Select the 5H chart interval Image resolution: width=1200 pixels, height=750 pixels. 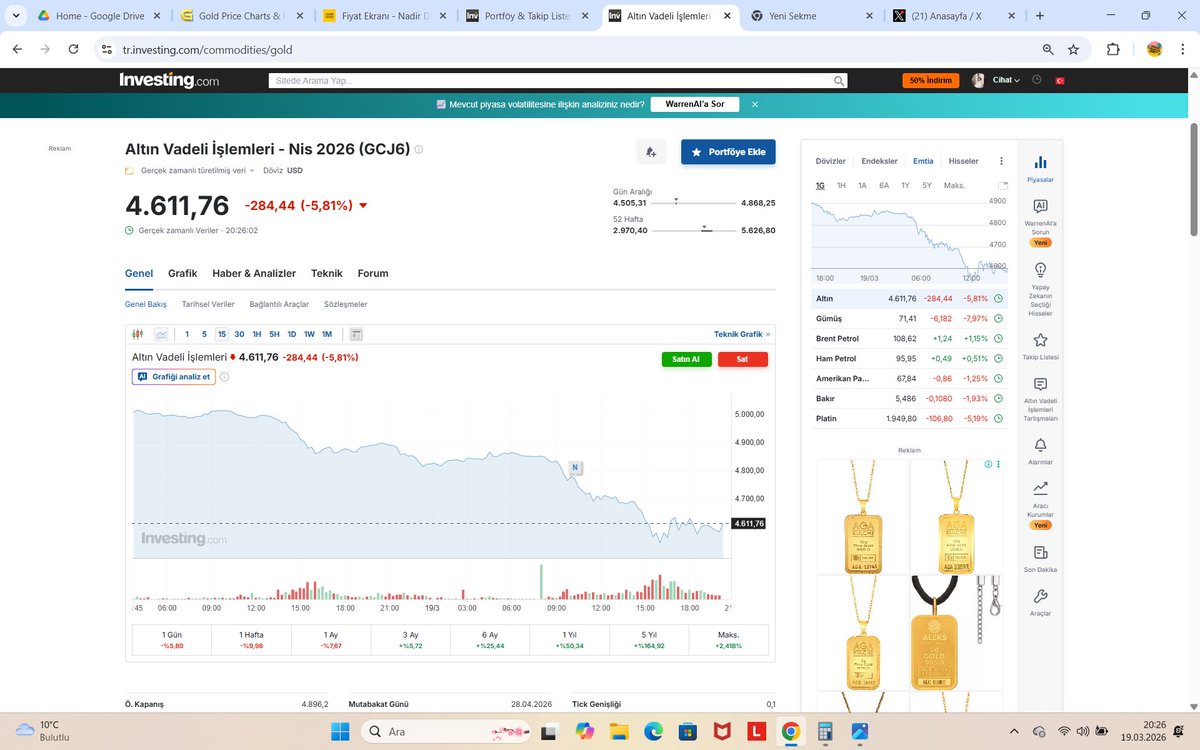click(274, 334)
